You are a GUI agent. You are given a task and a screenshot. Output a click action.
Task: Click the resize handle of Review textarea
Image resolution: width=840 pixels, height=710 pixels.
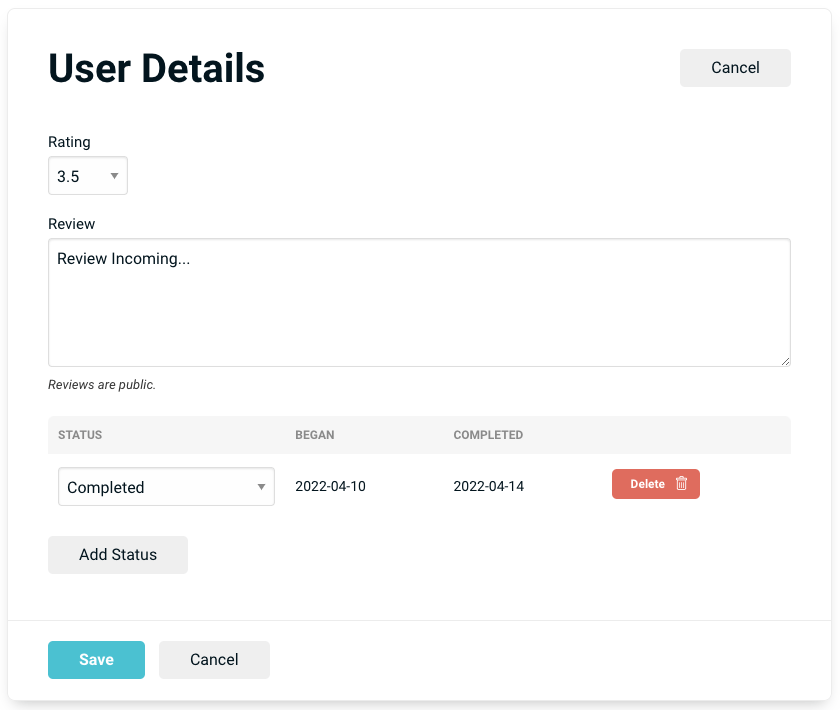coord(784,360)
